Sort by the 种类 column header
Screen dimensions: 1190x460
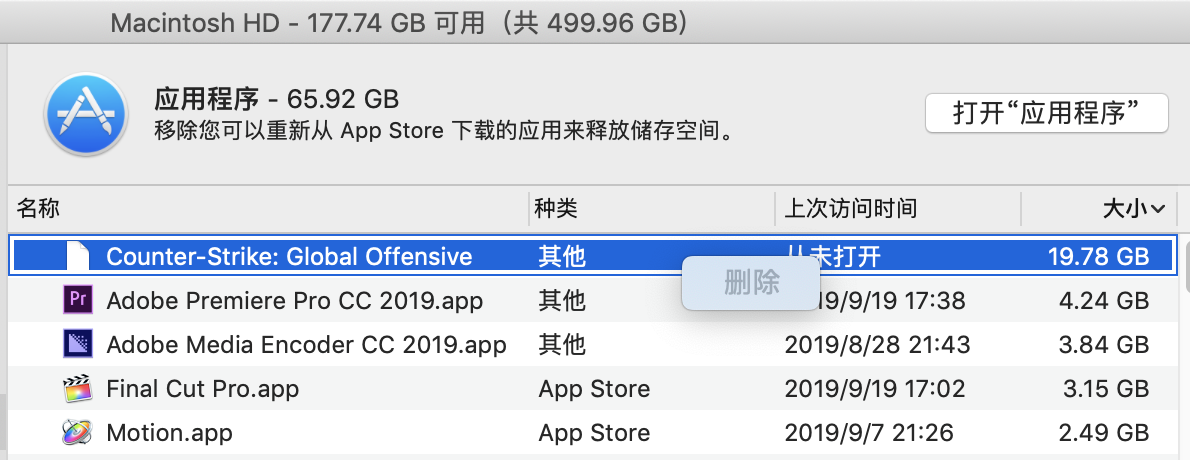click(556, 209)
